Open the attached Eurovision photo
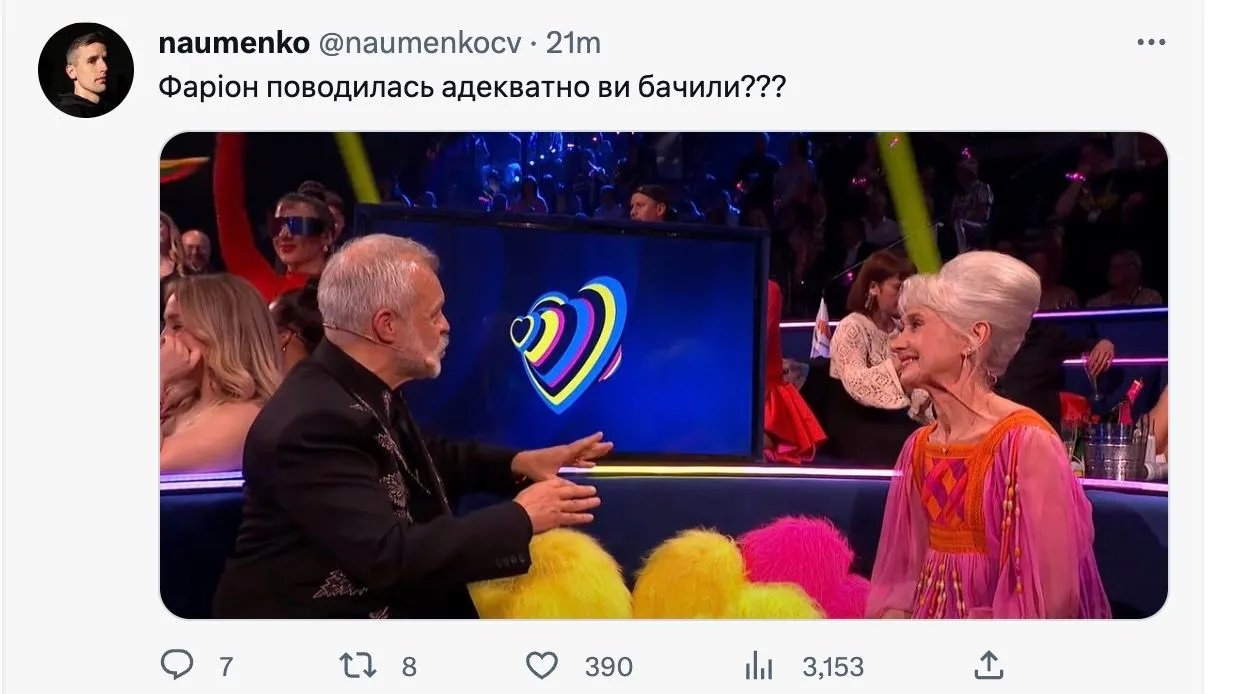 point(664,375)
